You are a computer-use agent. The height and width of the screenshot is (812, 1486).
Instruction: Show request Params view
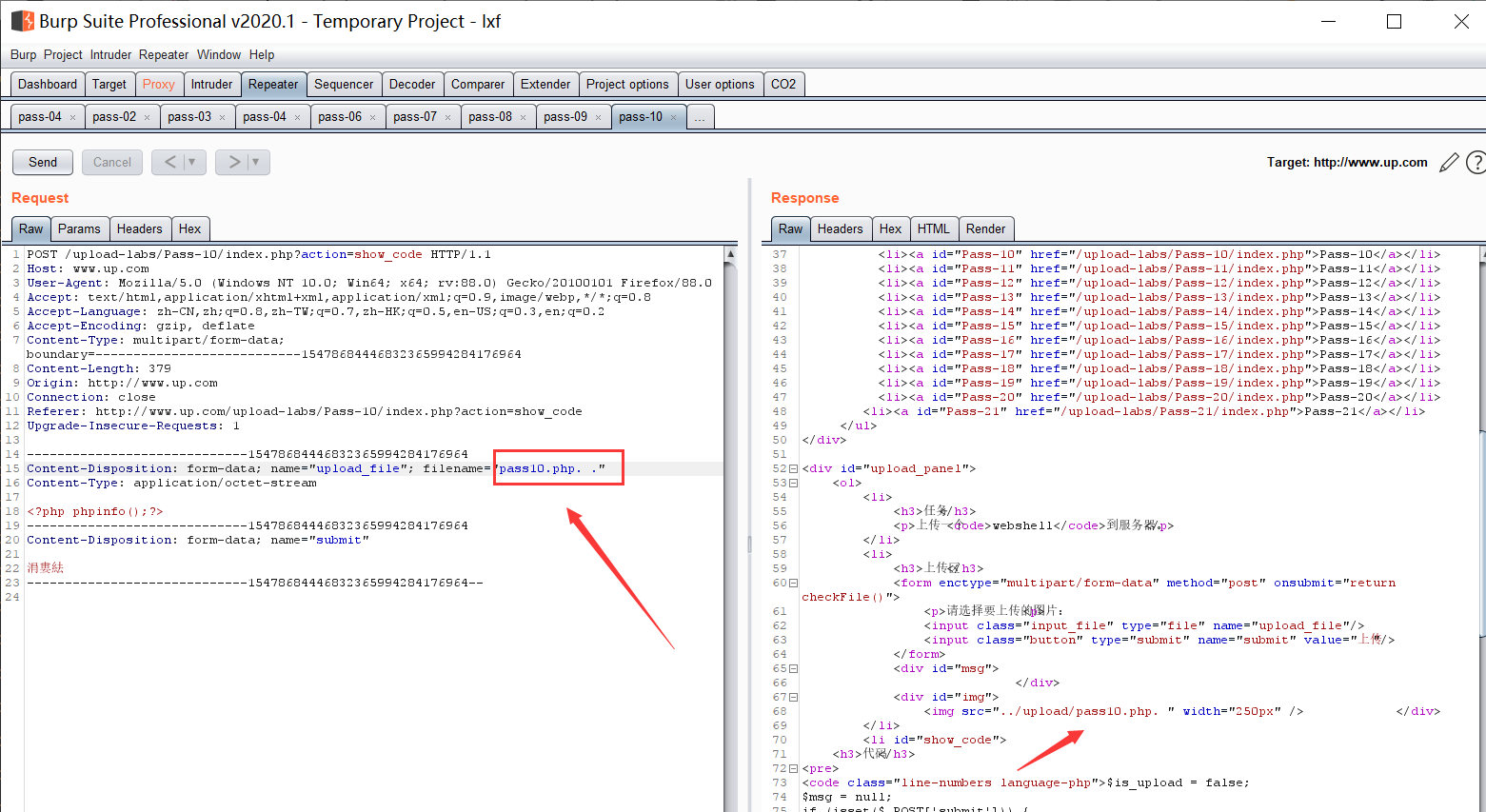click(79, 228)
